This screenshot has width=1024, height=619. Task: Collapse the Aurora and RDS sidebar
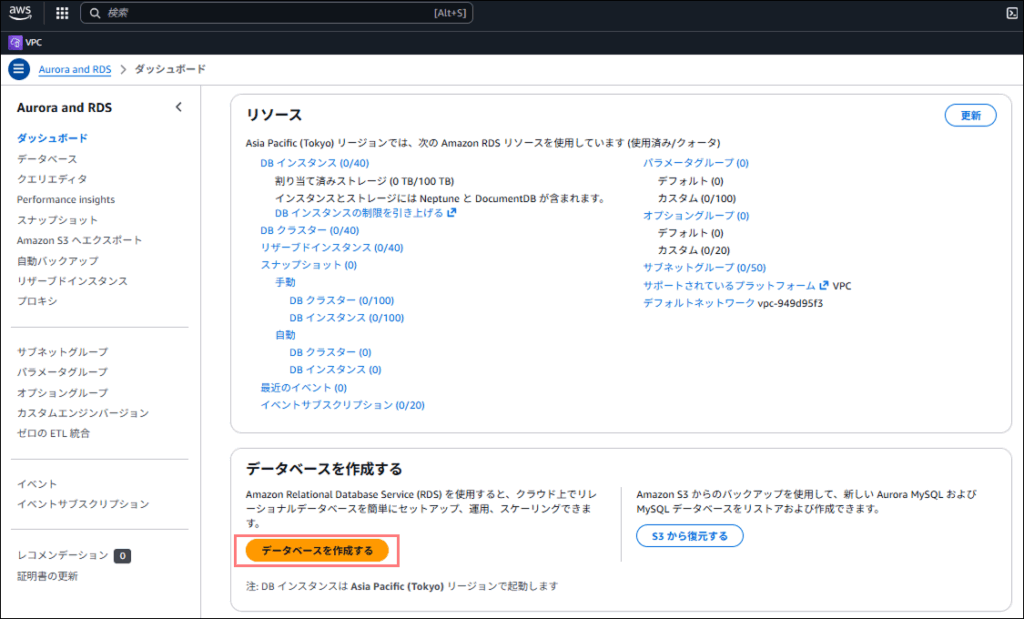pos(179,107)
